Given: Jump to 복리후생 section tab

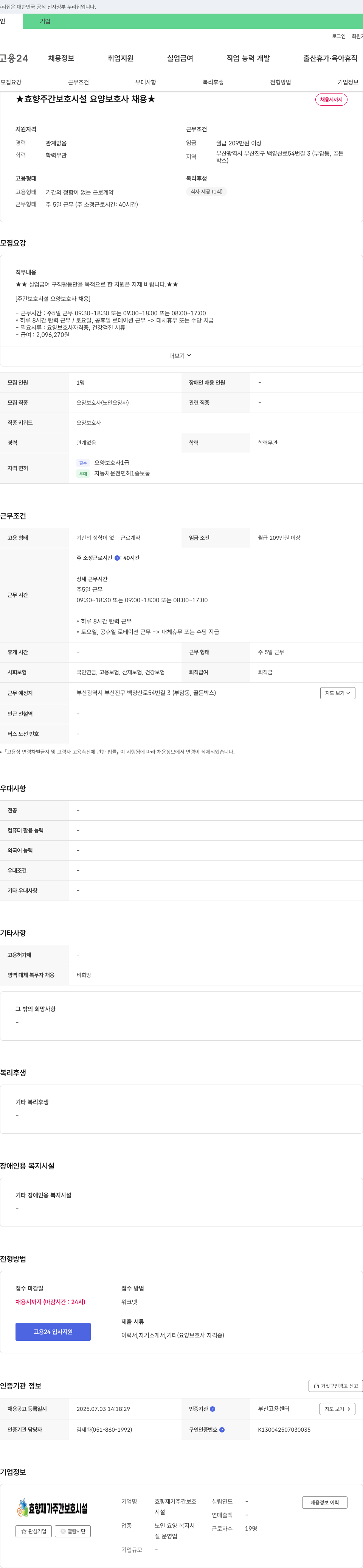Looking at the screenshot, I should coord(213,82).
